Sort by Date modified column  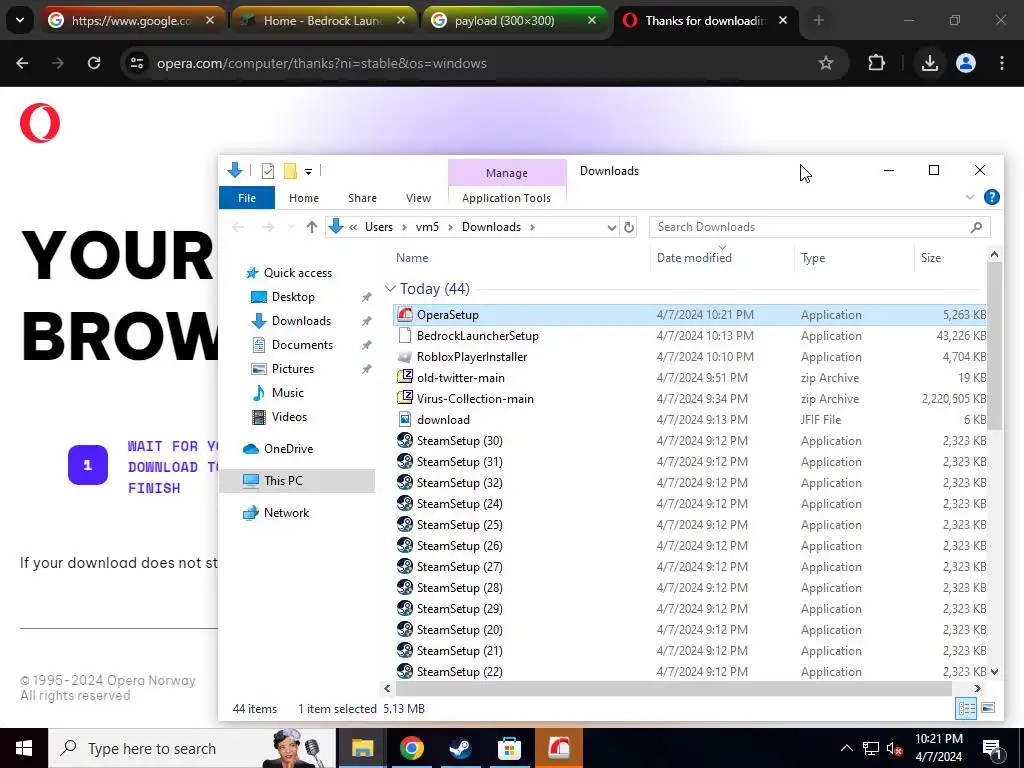(x=722, y=258)
